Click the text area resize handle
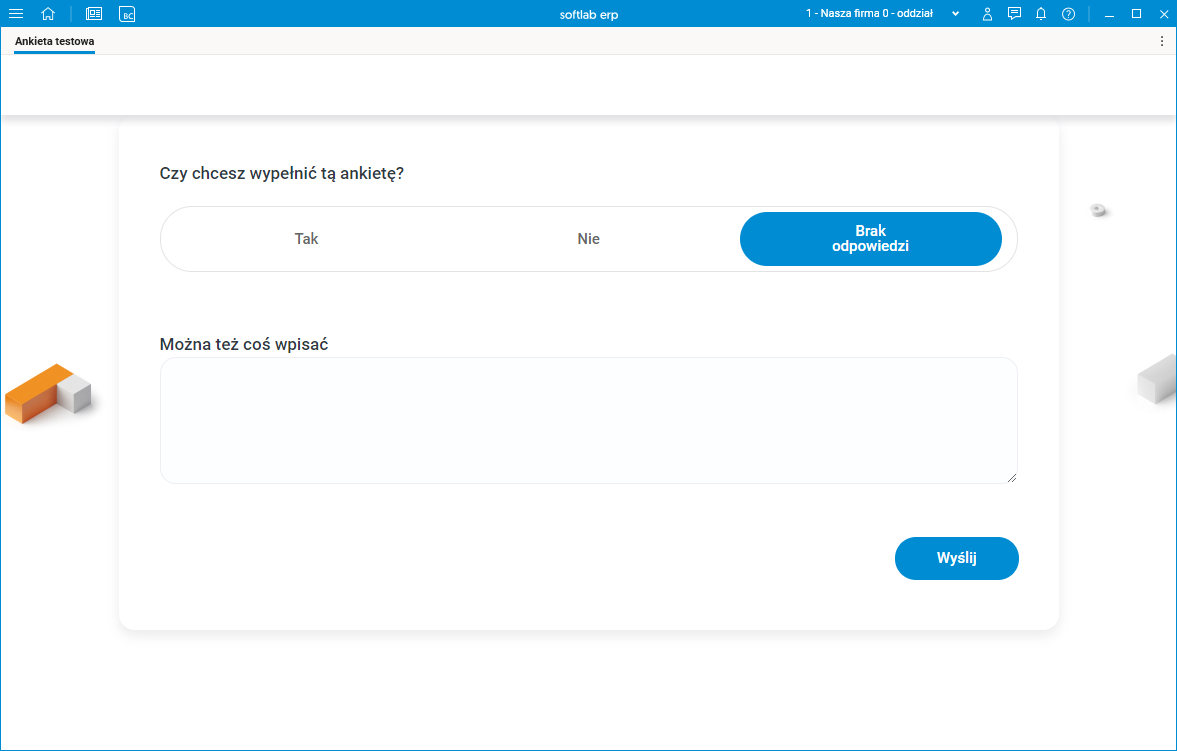Viewport: 1177px width, 751px height. (1012, 478)
